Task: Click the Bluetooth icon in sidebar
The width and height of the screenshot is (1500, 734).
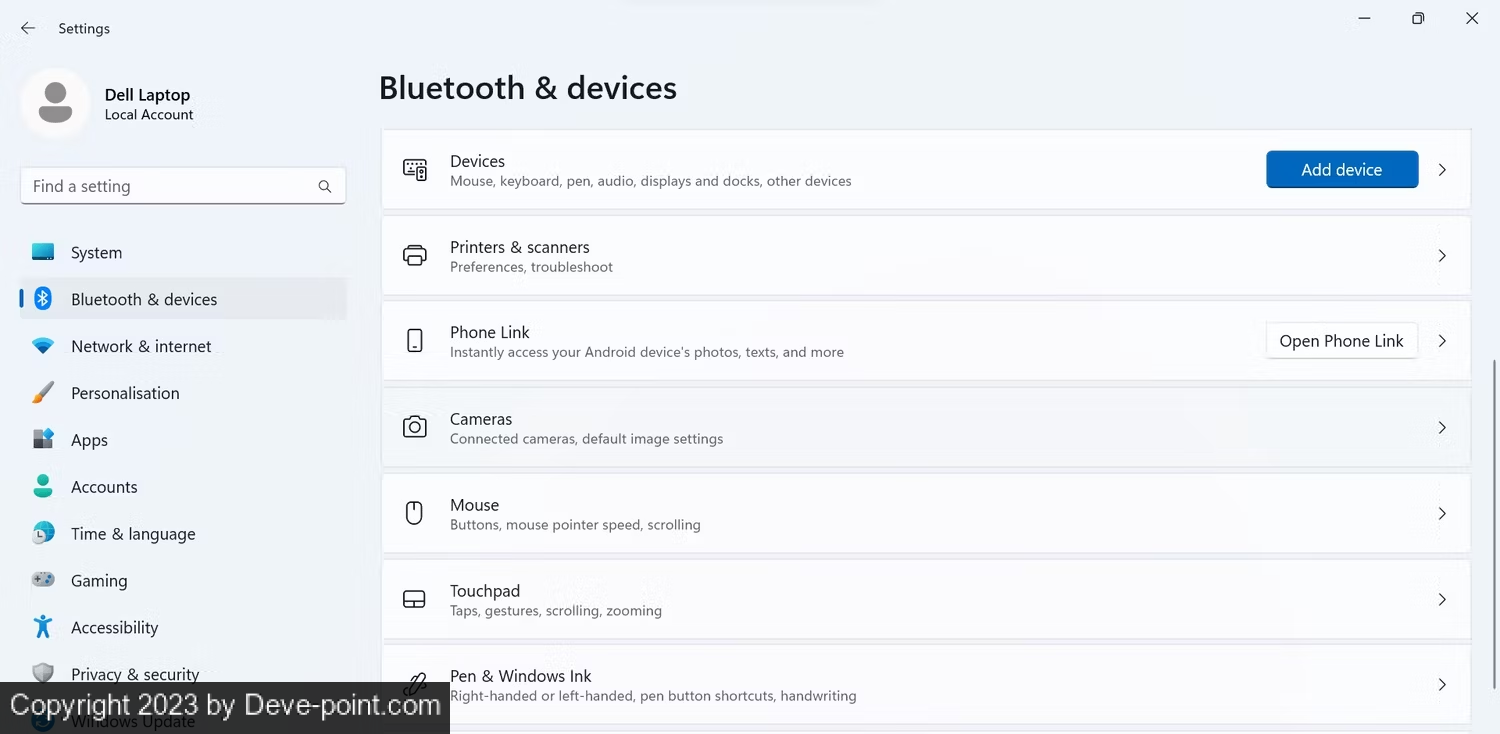Action: pyautogui.click(x=43, y=299)
